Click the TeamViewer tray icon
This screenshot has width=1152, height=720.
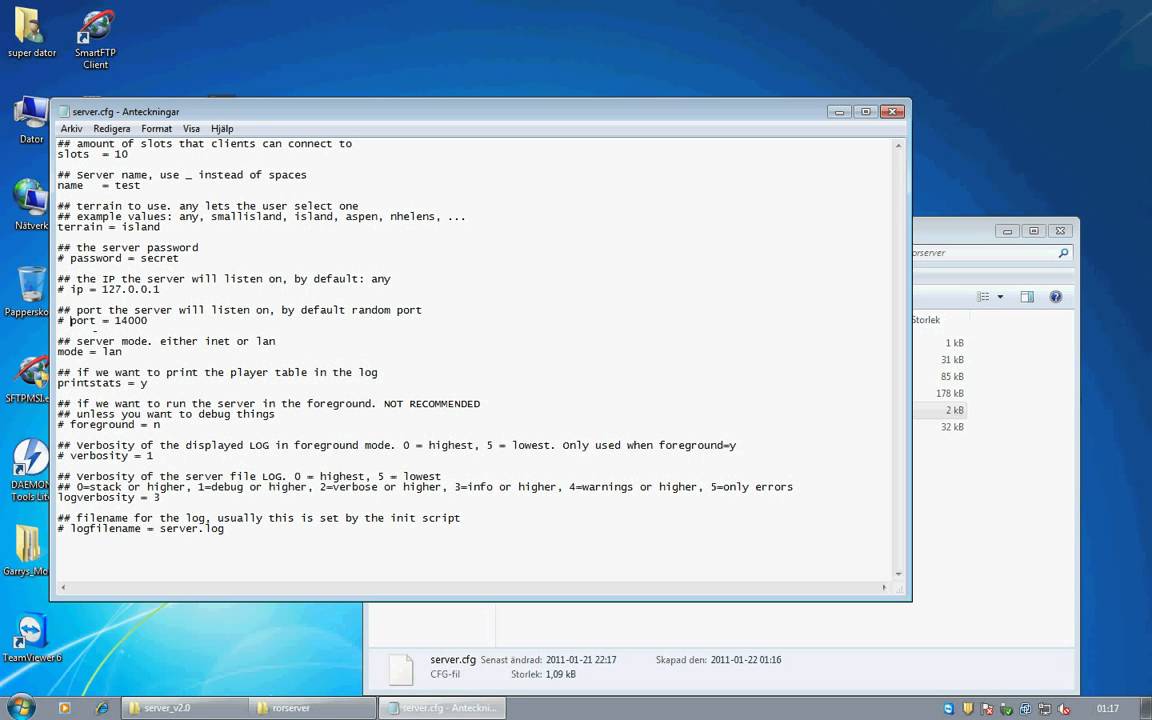(948, 709)
